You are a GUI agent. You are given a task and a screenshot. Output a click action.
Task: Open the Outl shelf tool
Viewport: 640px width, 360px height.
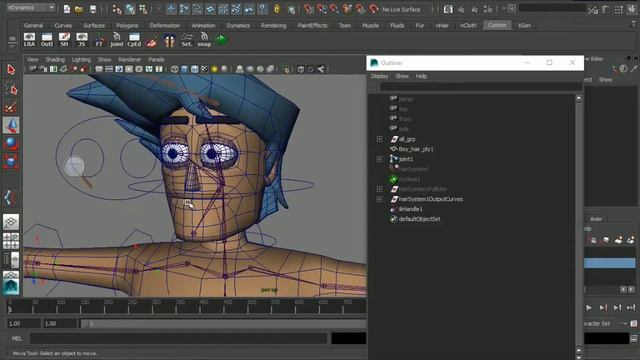(47, 40)
